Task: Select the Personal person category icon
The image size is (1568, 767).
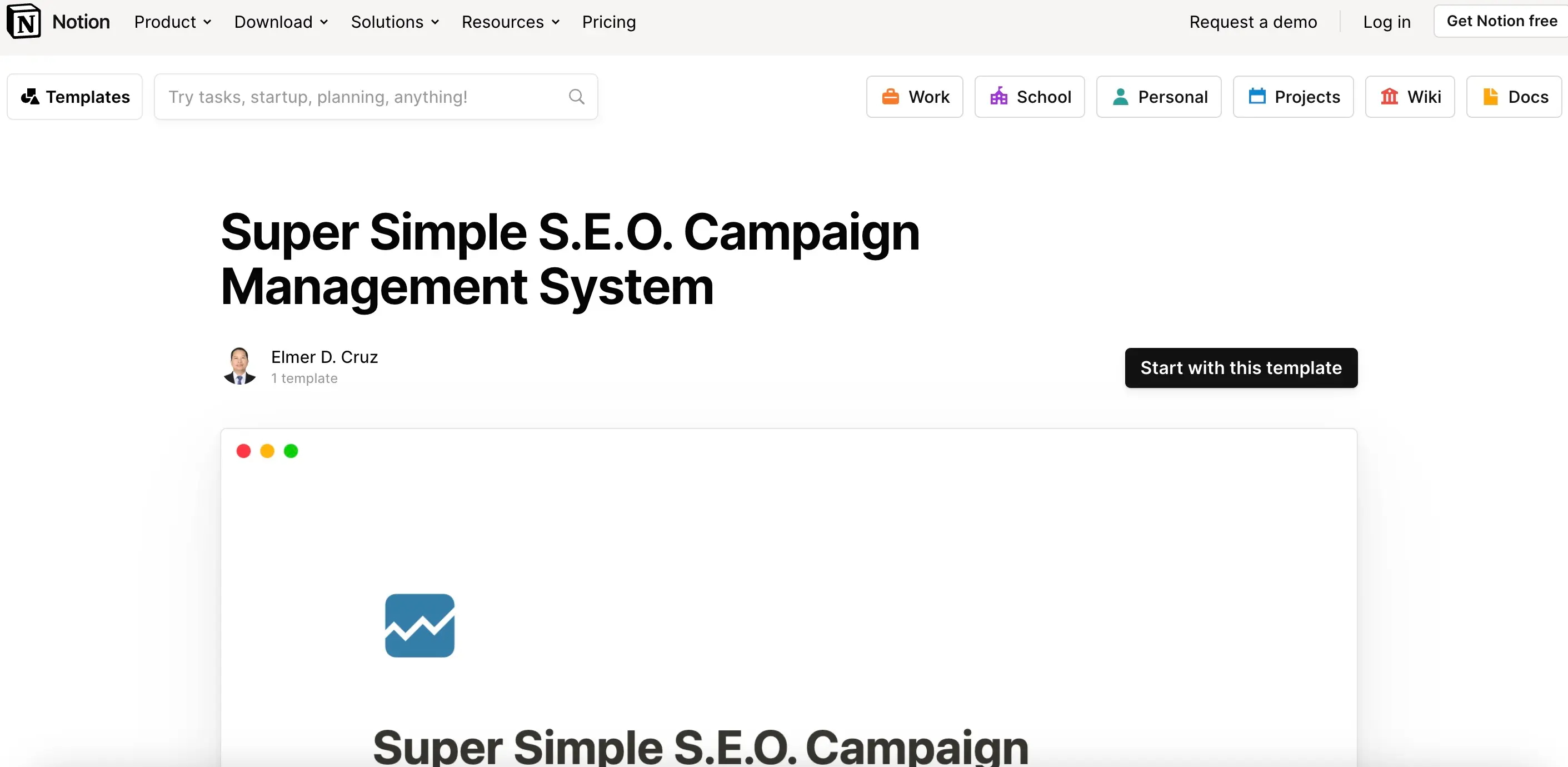Action: click(x=1121, y=96)
